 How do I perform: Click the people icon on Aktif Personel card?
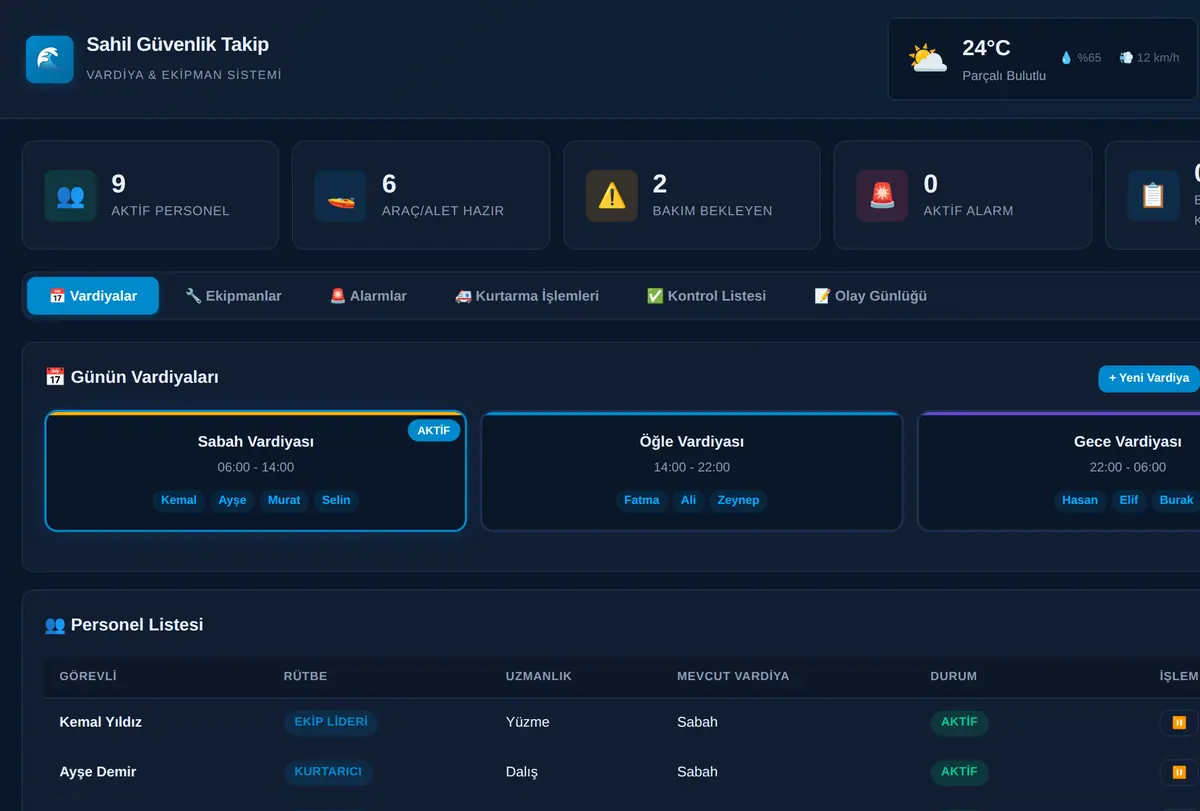point(70,195)
